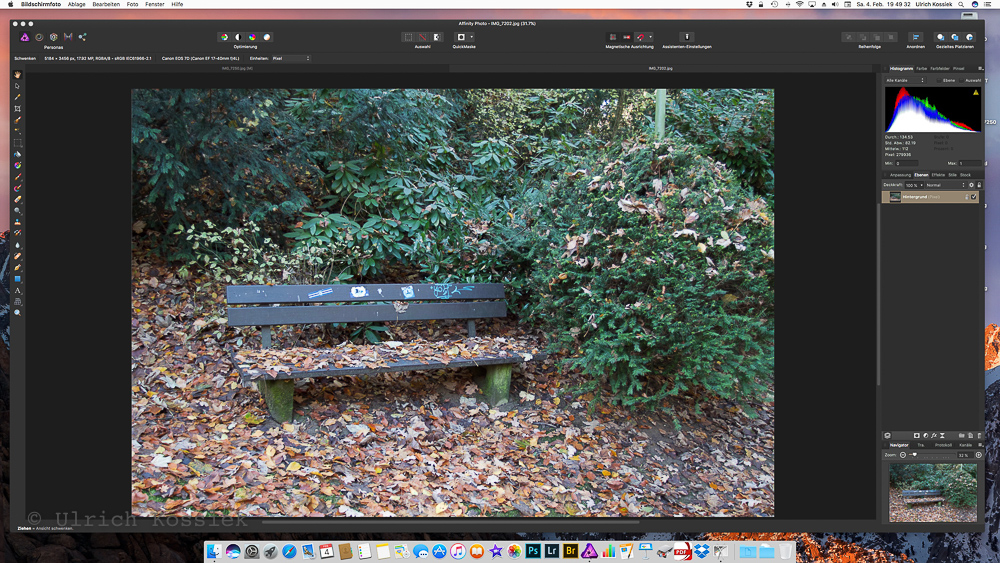
Task: Switch to the Farbfelder tab
Action: [940, 68]
